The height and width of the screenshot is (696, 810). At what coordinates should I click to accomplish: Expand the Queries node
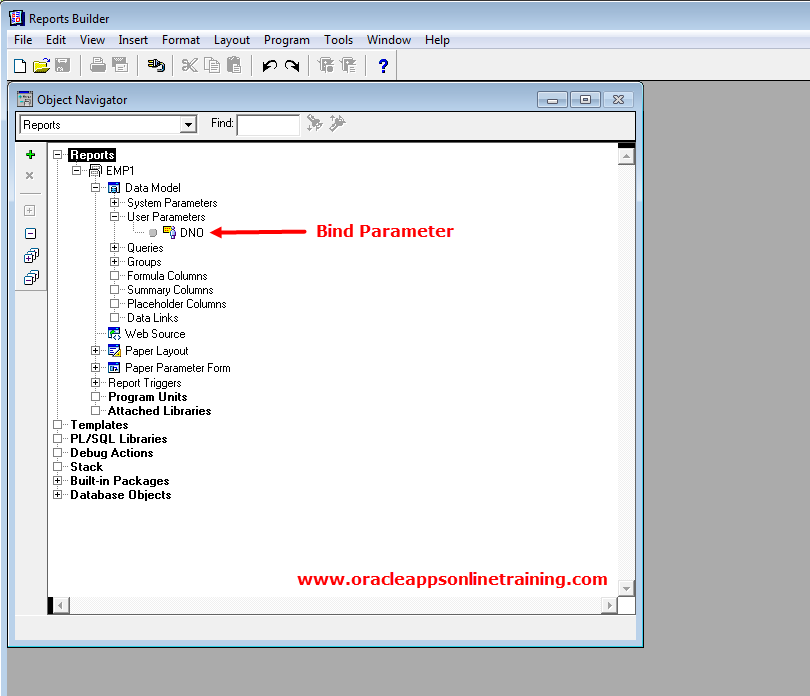click(x=115, y=248)
